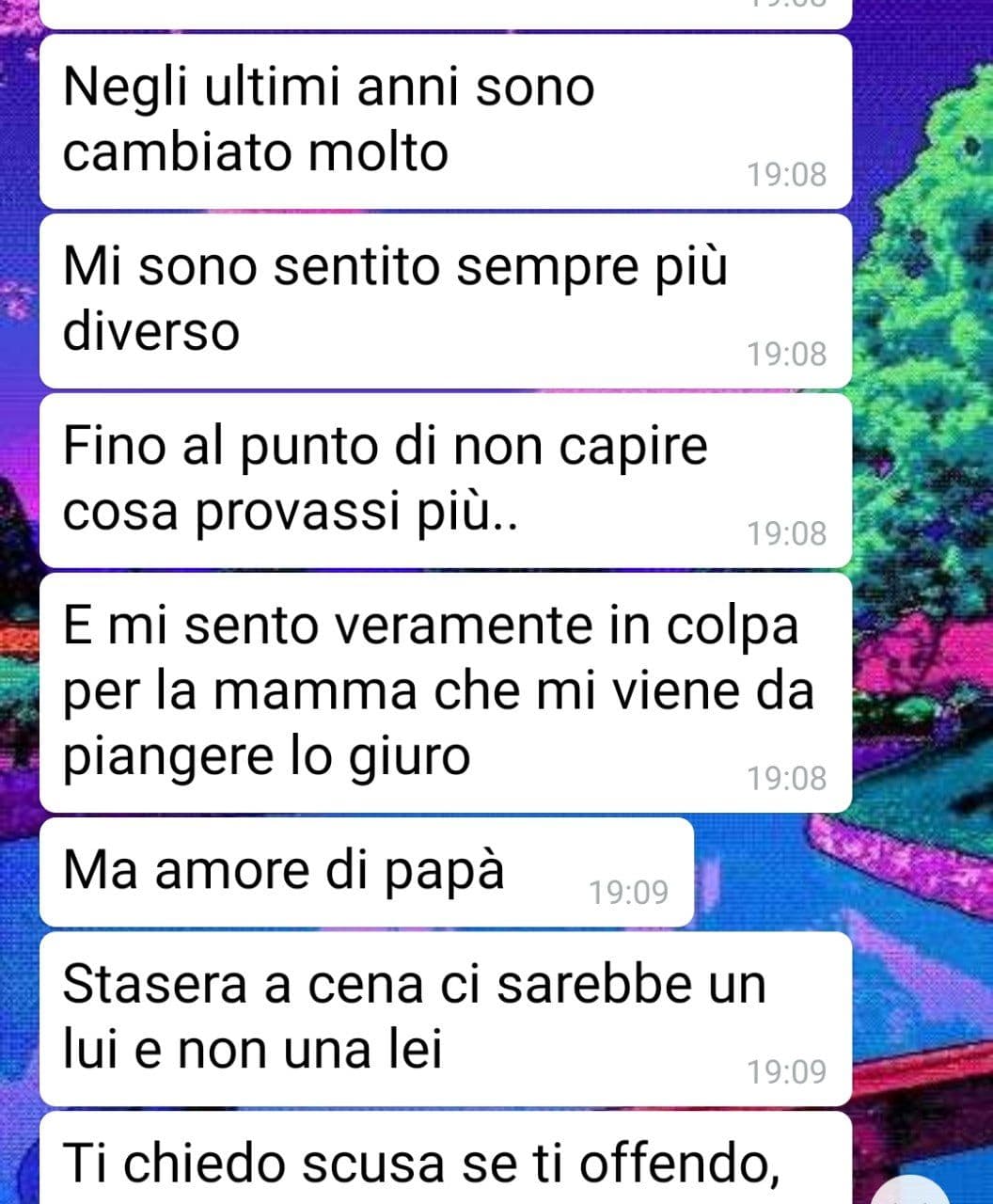Click the partially visible message bubble at top
This screenshot has width=993, height=1204.
pos(446,14)
